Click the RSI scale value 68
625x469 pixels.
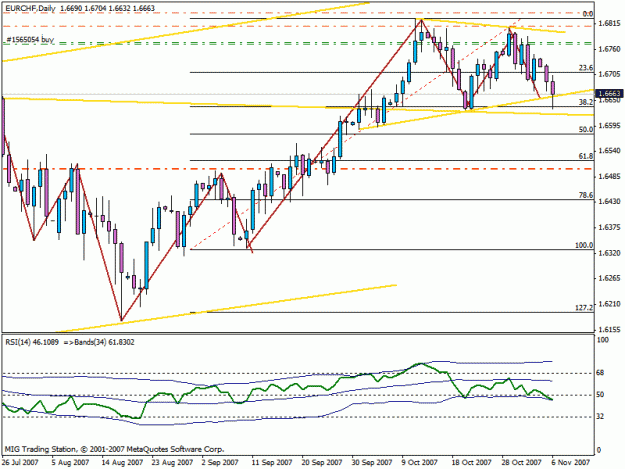600,373
